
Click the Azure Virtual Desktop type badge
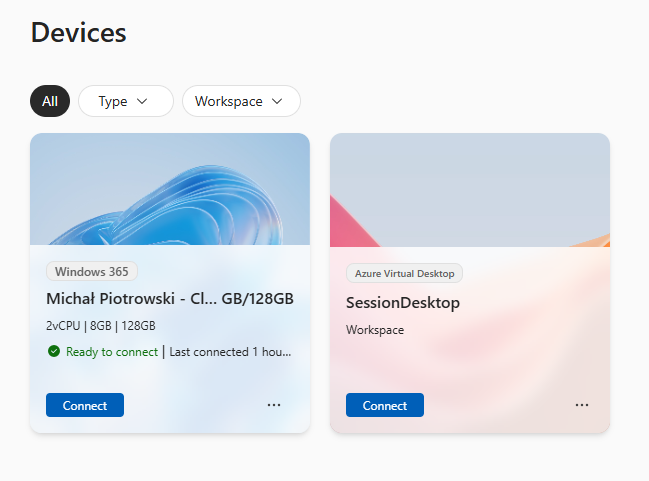pyautogui.click(x=404, y=274)
